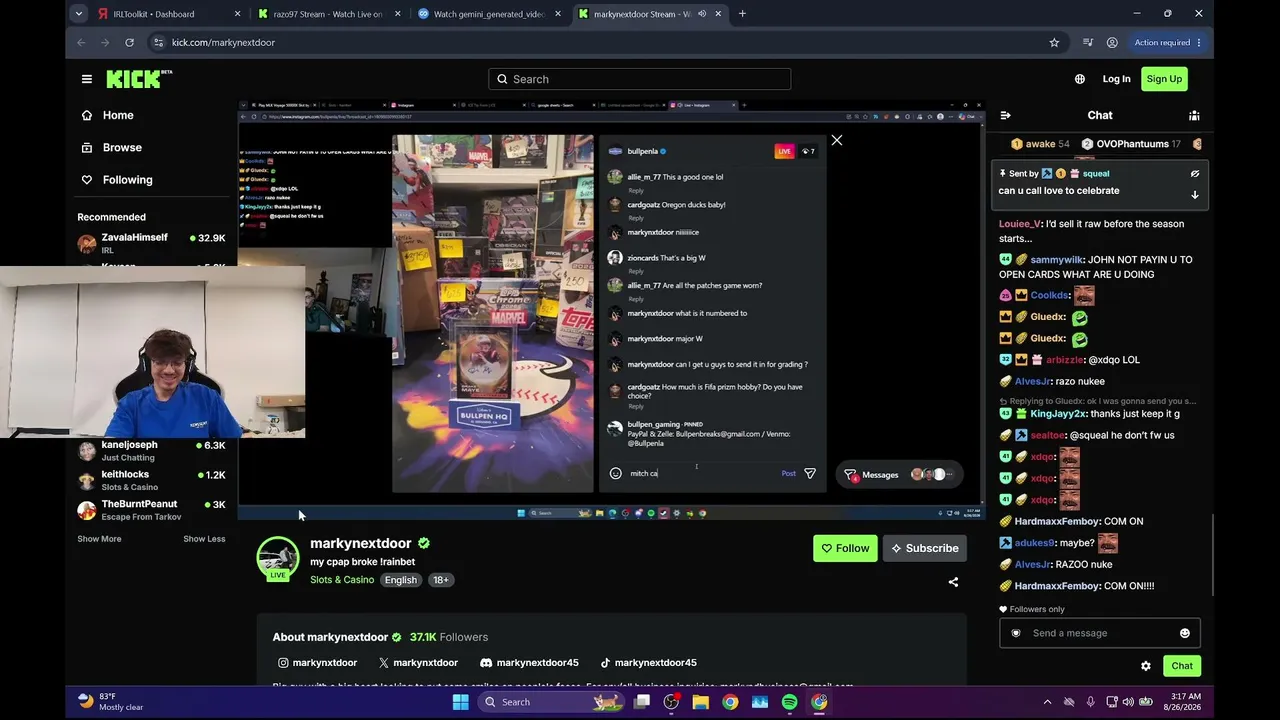
Task: Open the emoji picker in chat
Action: tap(1185, 633)
